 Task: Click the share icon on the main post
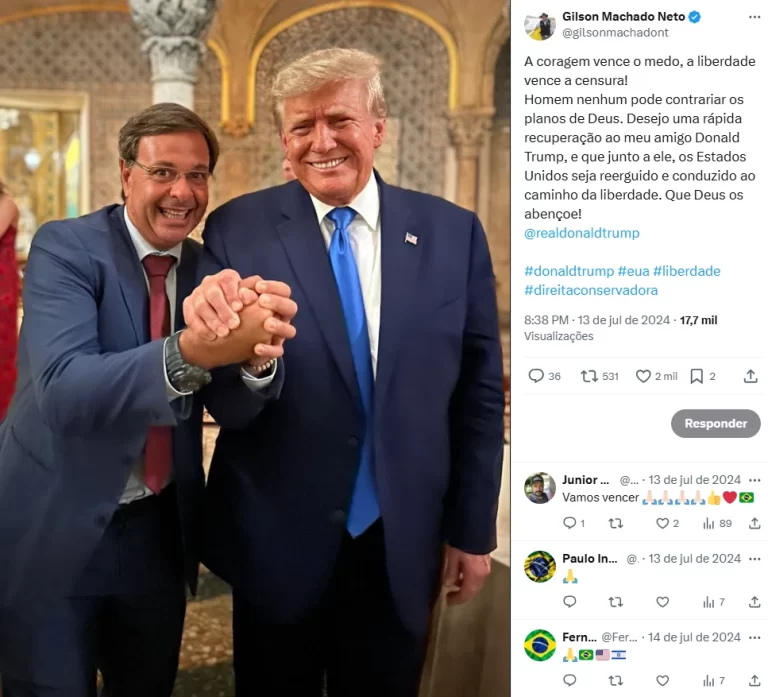(750, 376)
